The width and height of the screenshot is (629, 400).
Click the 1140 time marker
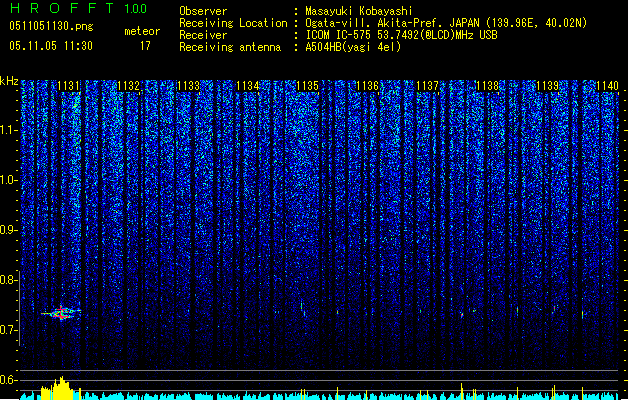point(607,86)
